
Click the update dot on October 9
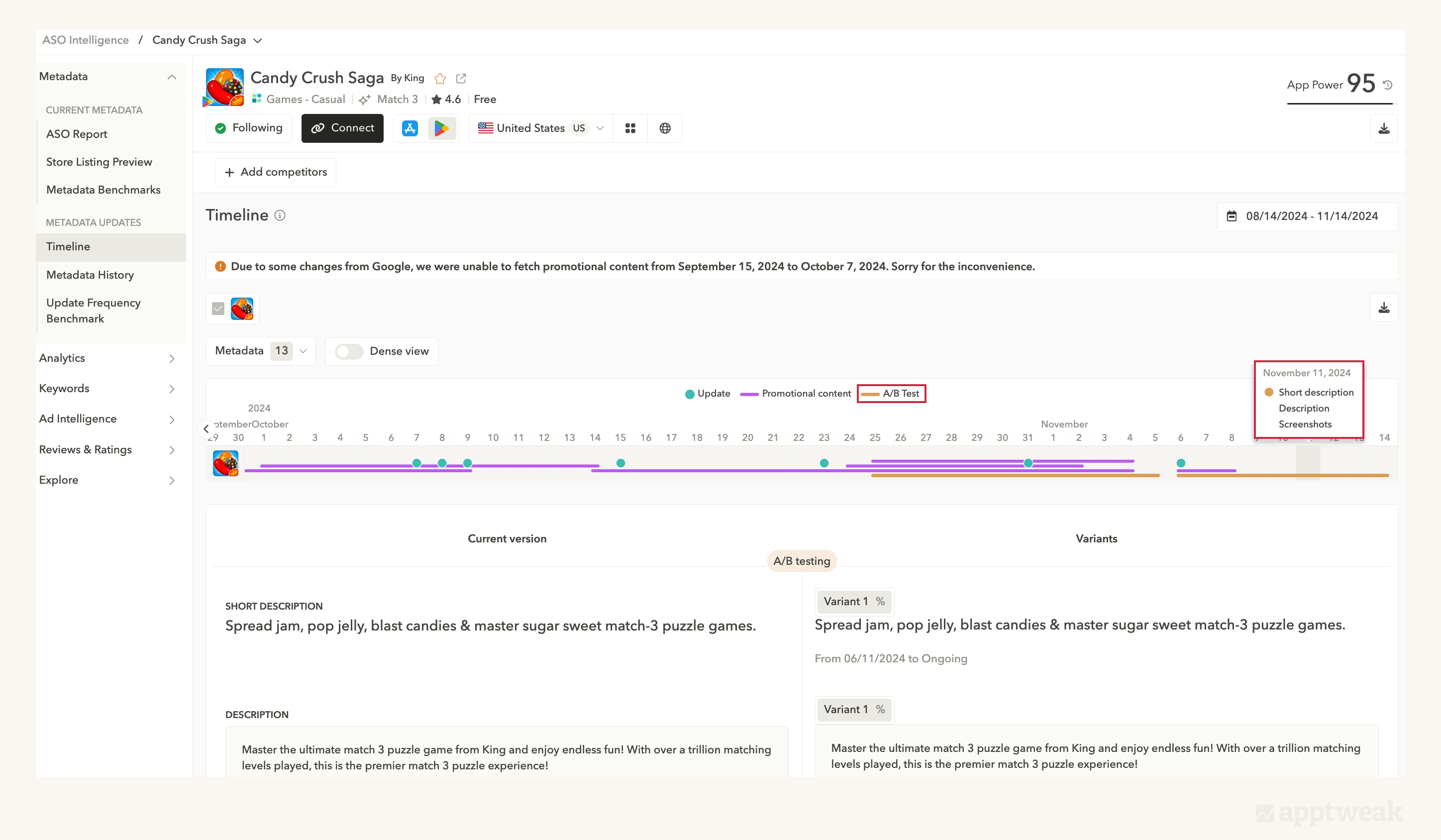[x=467, y=463]
